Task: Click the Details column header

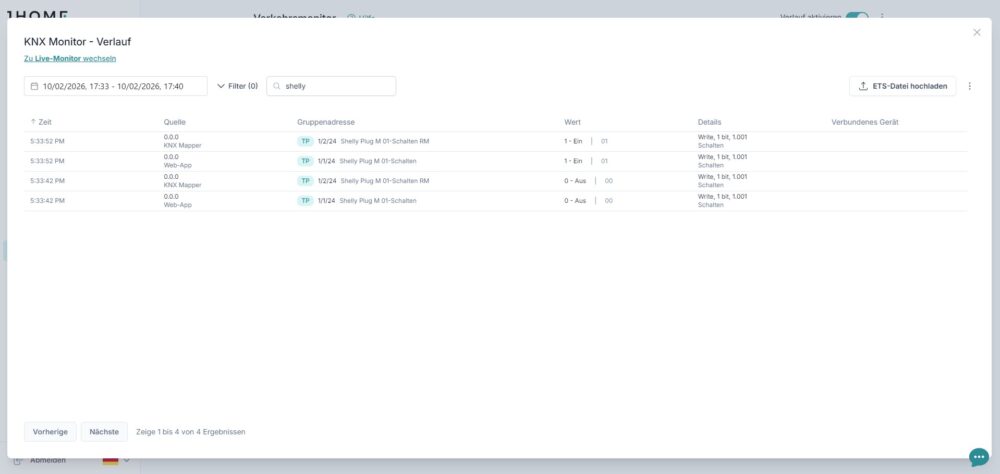Action: [710, 122]
